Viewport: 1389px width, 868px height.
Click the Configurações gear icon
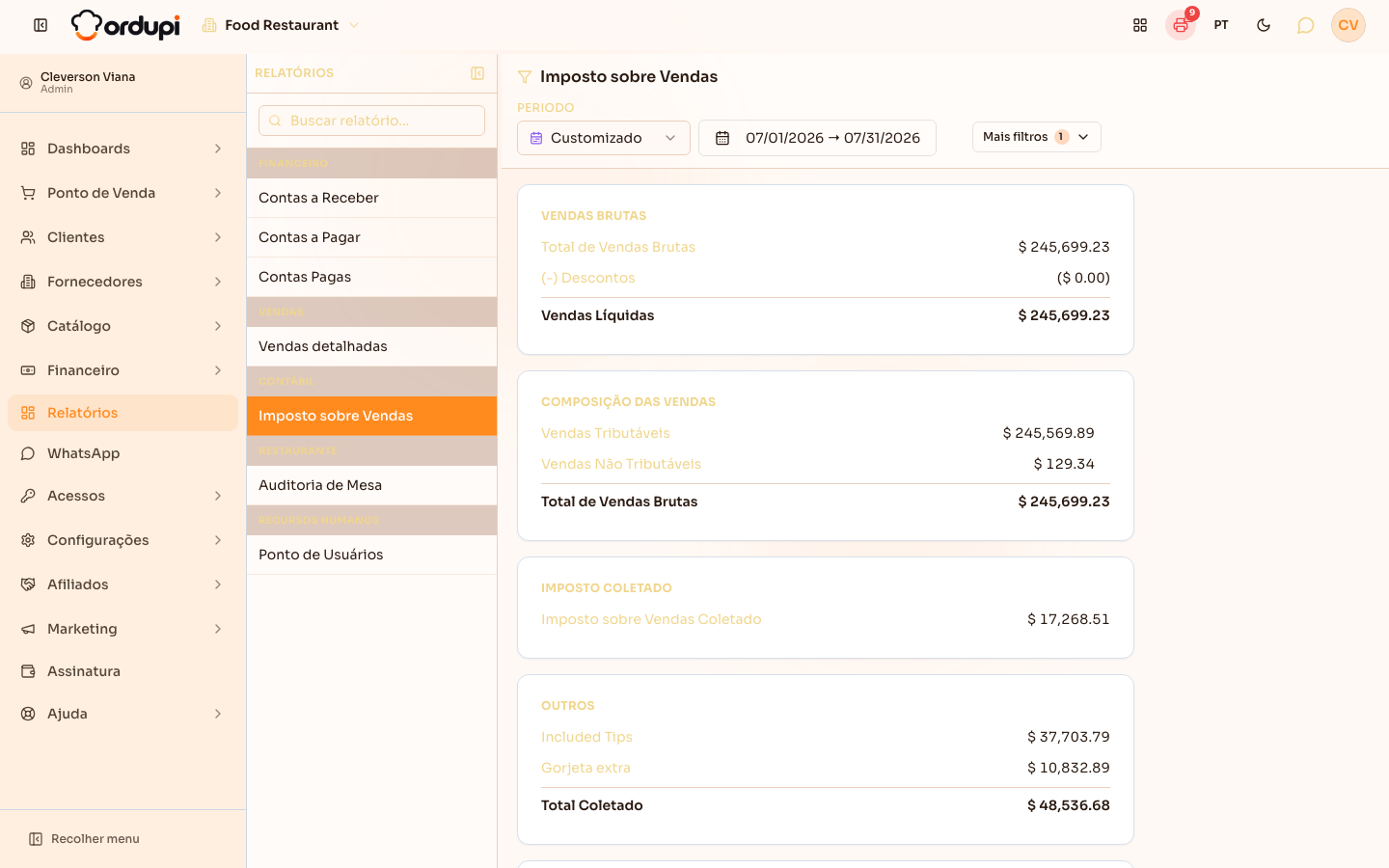tap(28, 540)
